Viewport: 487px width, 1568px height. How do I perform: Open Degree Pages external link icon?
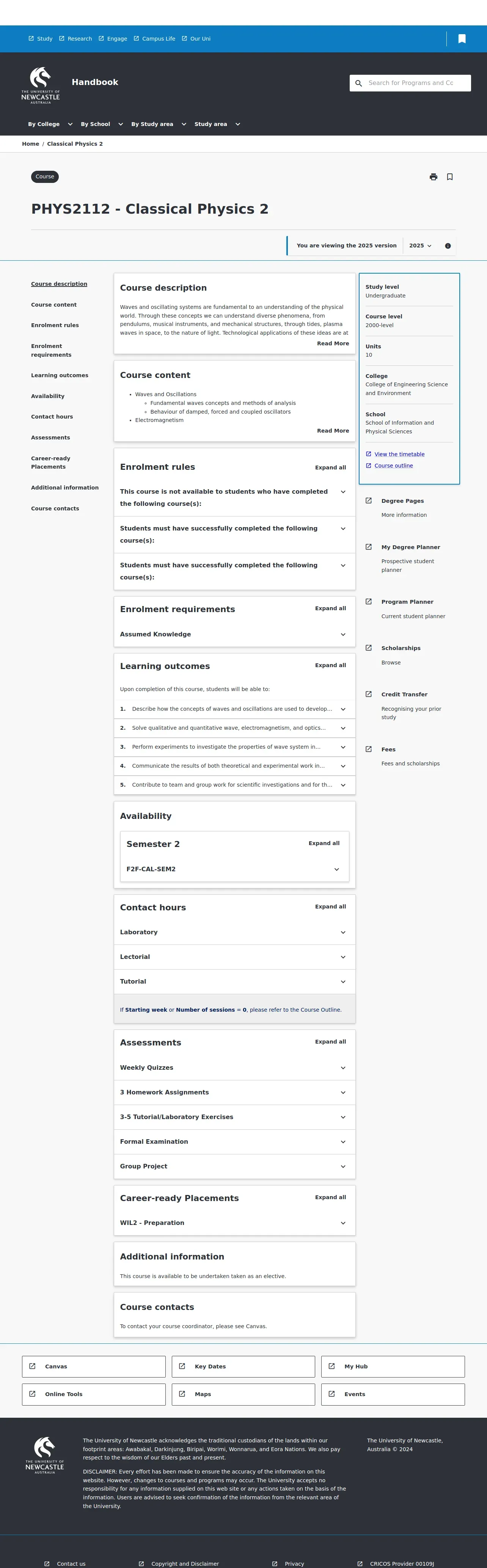368,501
